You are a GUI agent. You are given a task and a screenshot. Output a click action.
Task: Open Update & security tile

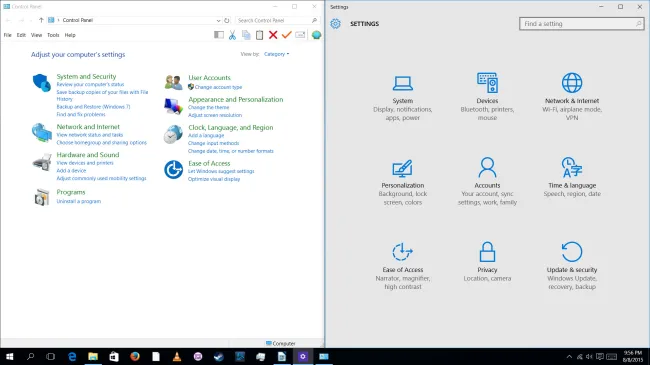coord(572,266)
